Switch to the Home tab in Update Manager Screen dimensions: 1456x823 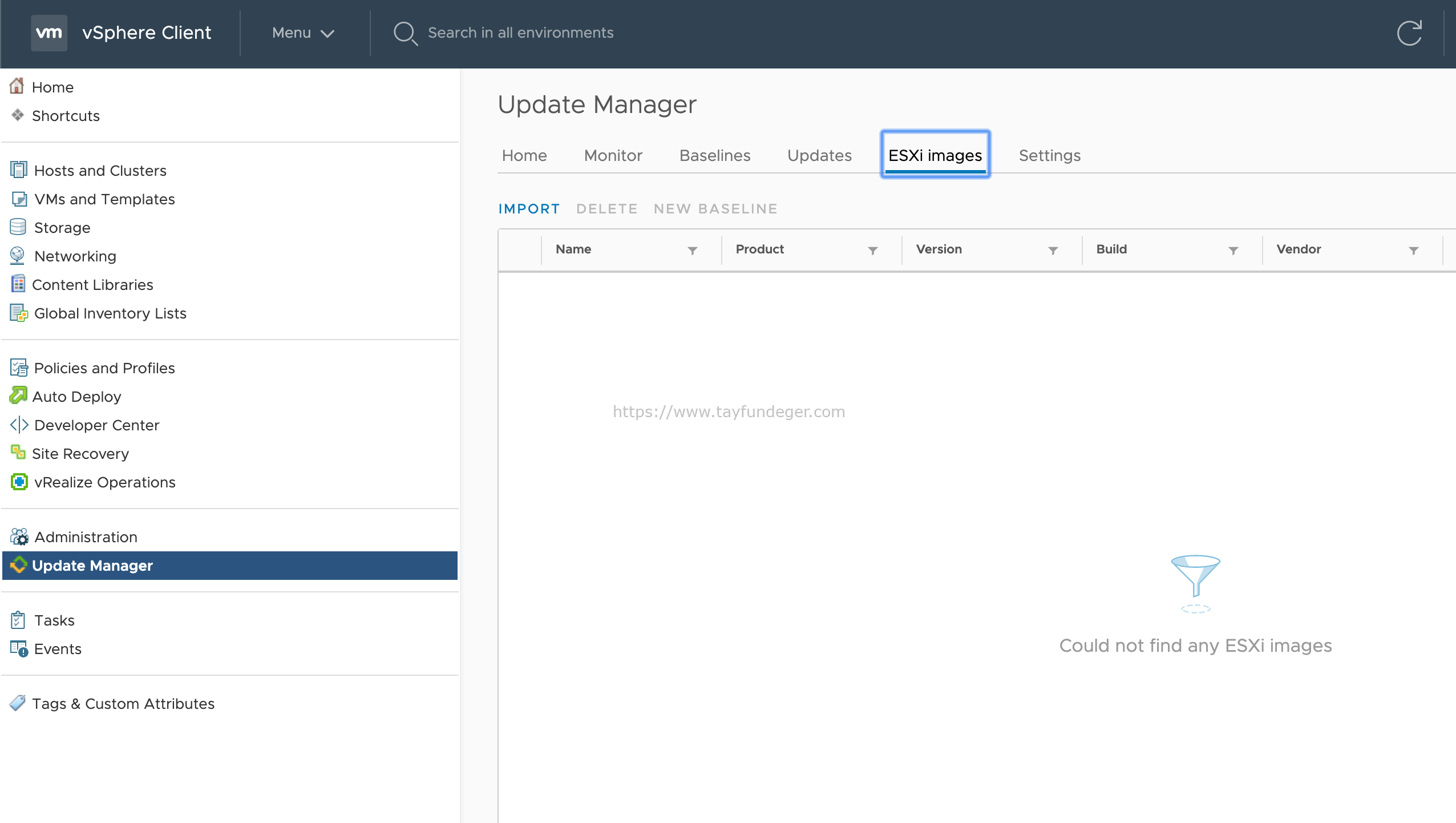pos(524,155)
